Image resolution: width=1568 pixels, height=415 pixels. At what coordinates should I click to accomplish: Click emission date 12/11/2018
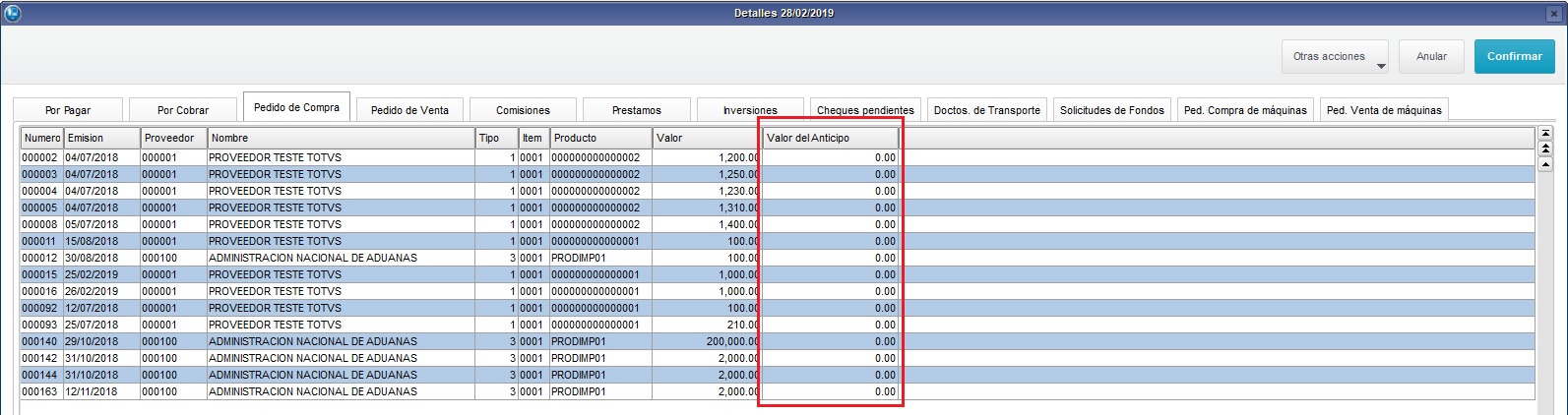point(92,391)
